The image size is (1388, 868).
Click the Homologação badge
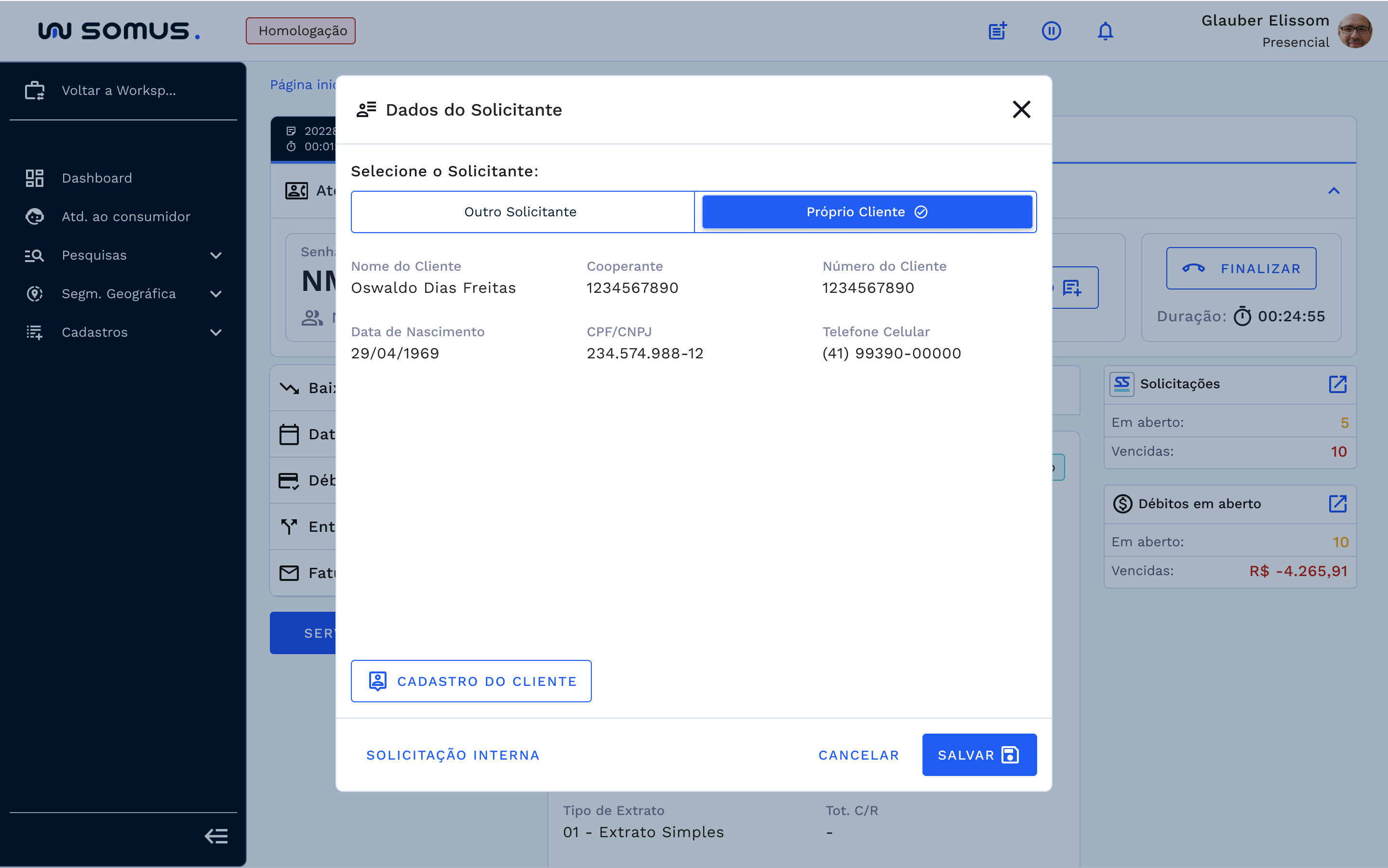pyautogui.click(x=300, y=30)
